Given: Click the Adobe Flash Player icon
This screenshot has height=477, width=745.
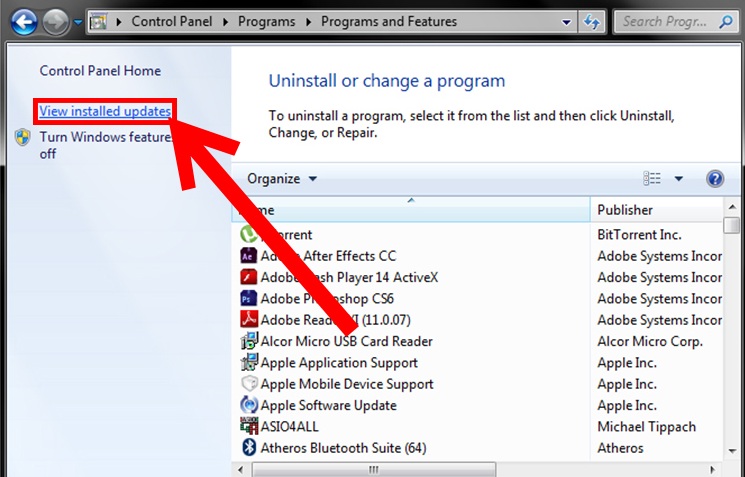Looking at the screenshot, I should click(248, 277).
